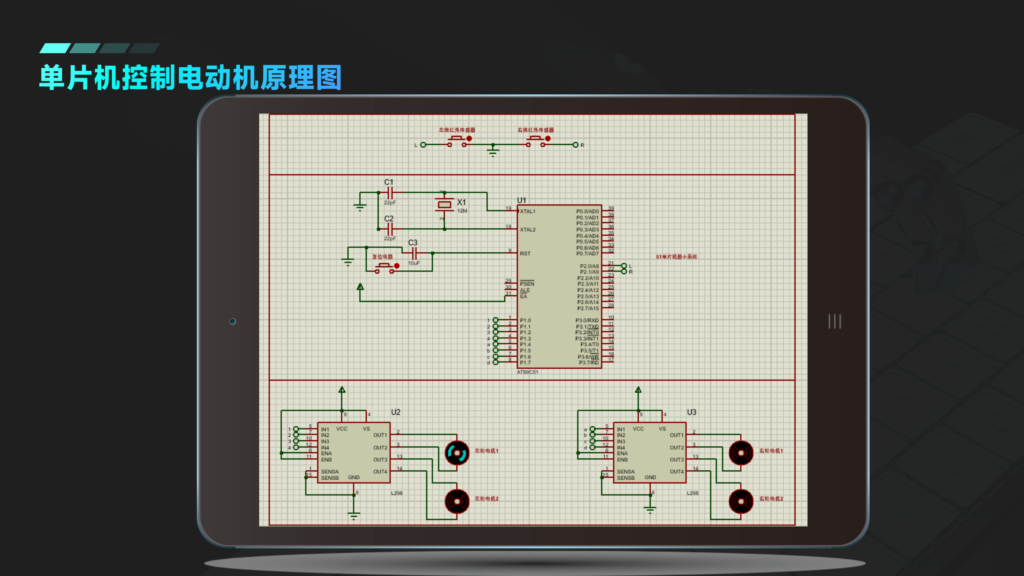1024x576 pixels.
Task: Click the left wheel motor 2 symbol
Action: coord(457,499)
